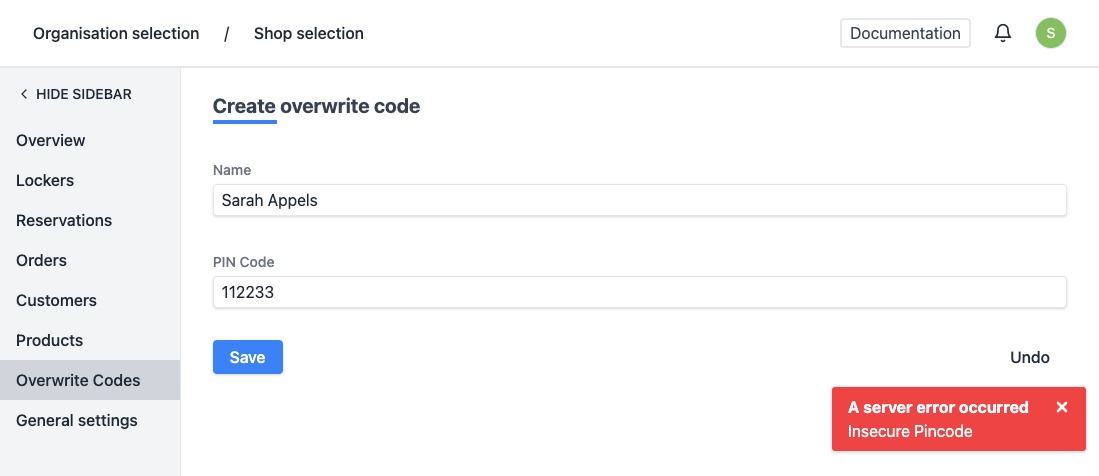Select Overwrite Codes in sidebar
The width and height of the screenshot is (1099, 476).
[78, 380]
